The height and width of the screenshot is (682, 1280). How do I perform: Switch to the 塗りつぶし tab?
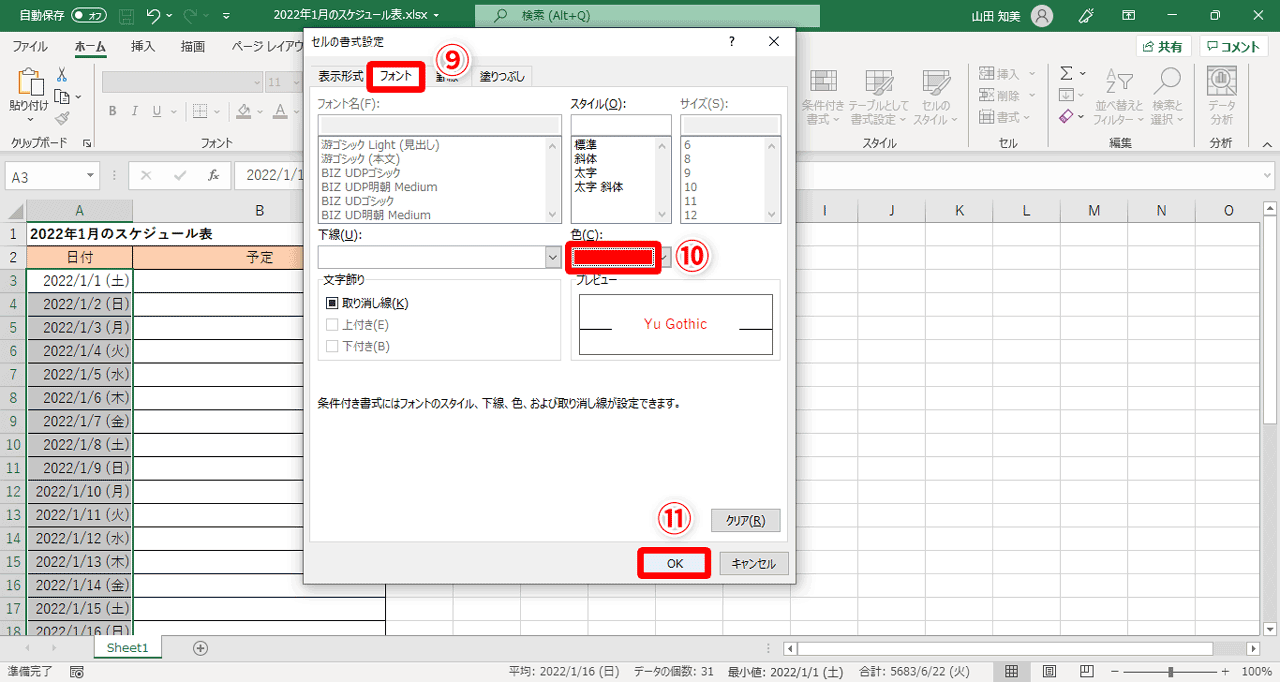click(501, 75)
